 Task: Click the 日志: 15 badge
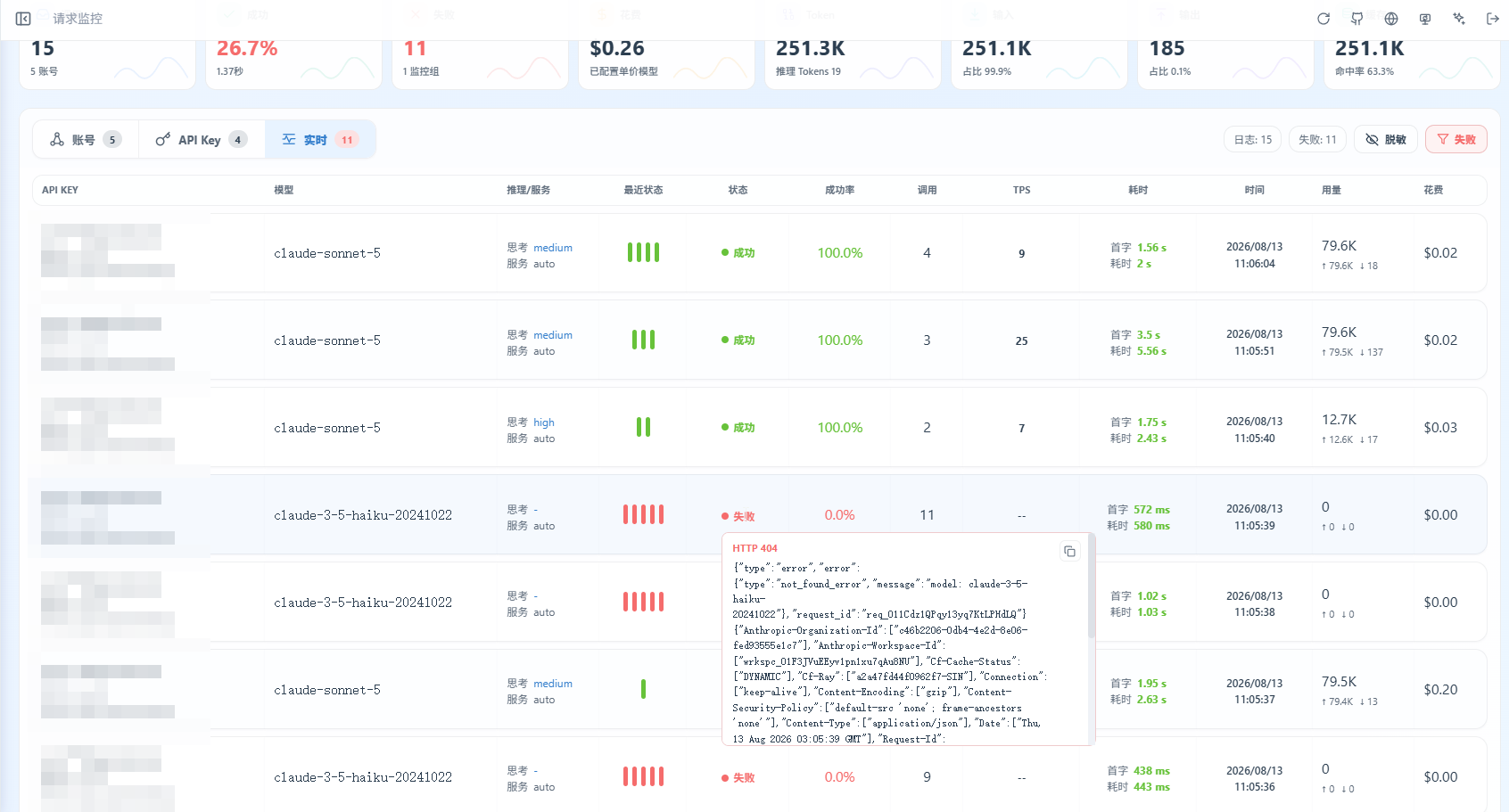[x=1253, y=140]
